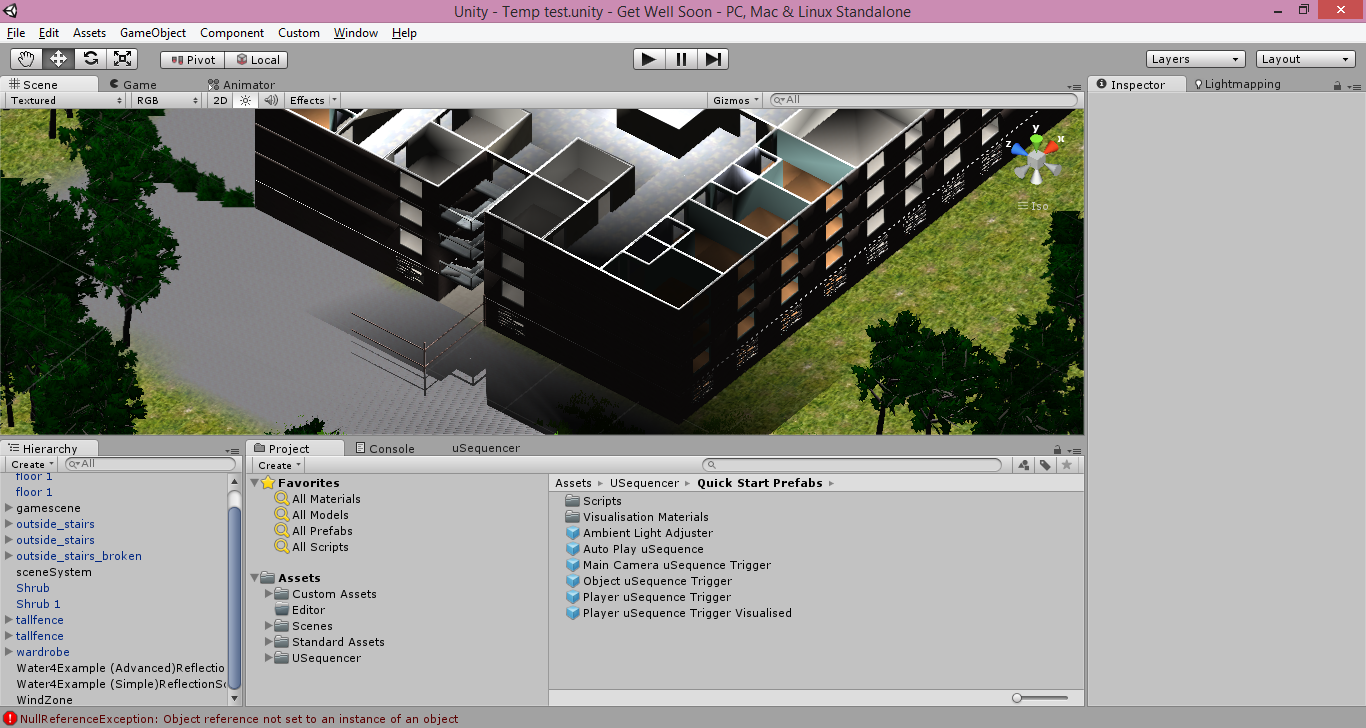Click the Hierarchy search field

148,464
